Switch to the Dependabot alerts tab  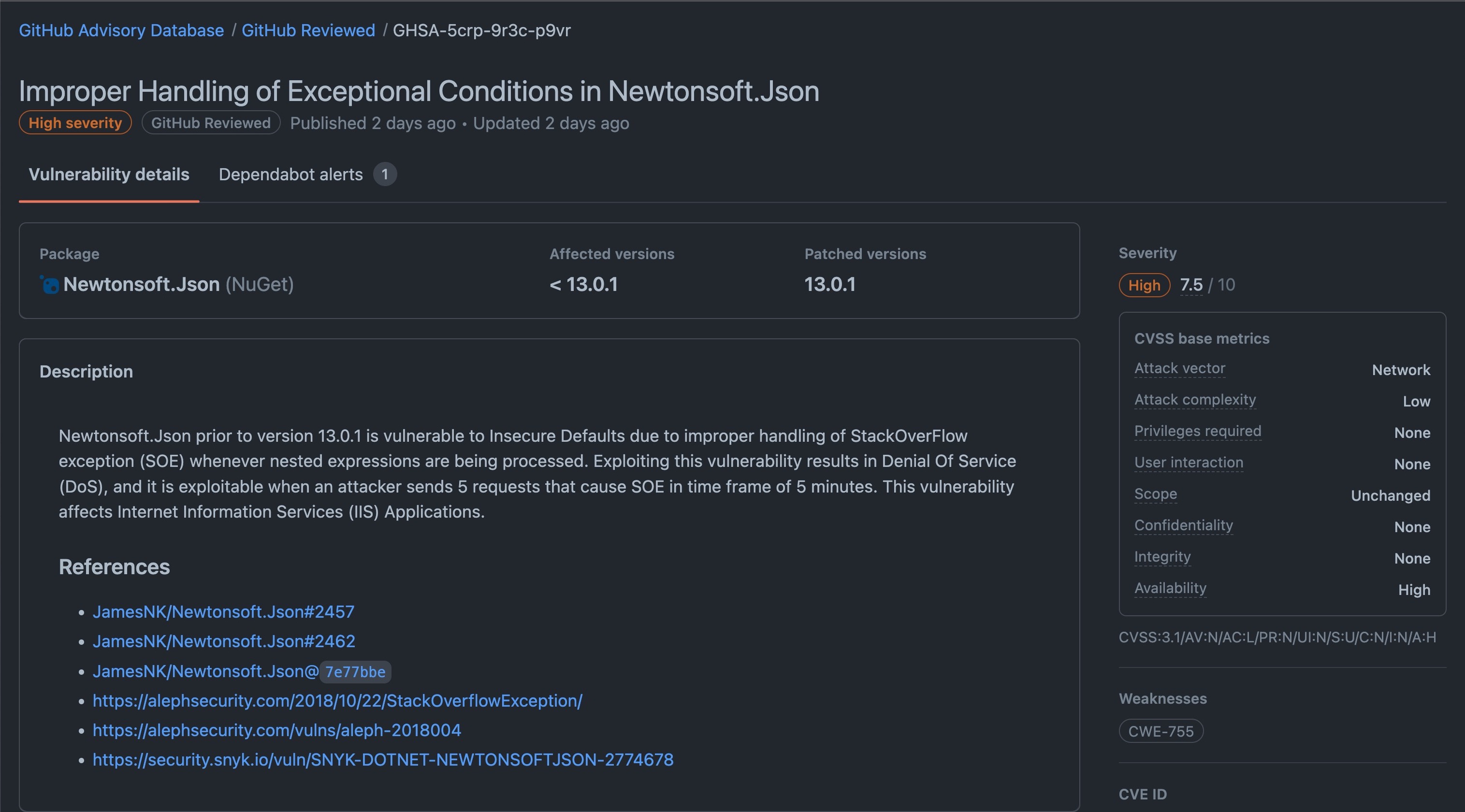290,174
